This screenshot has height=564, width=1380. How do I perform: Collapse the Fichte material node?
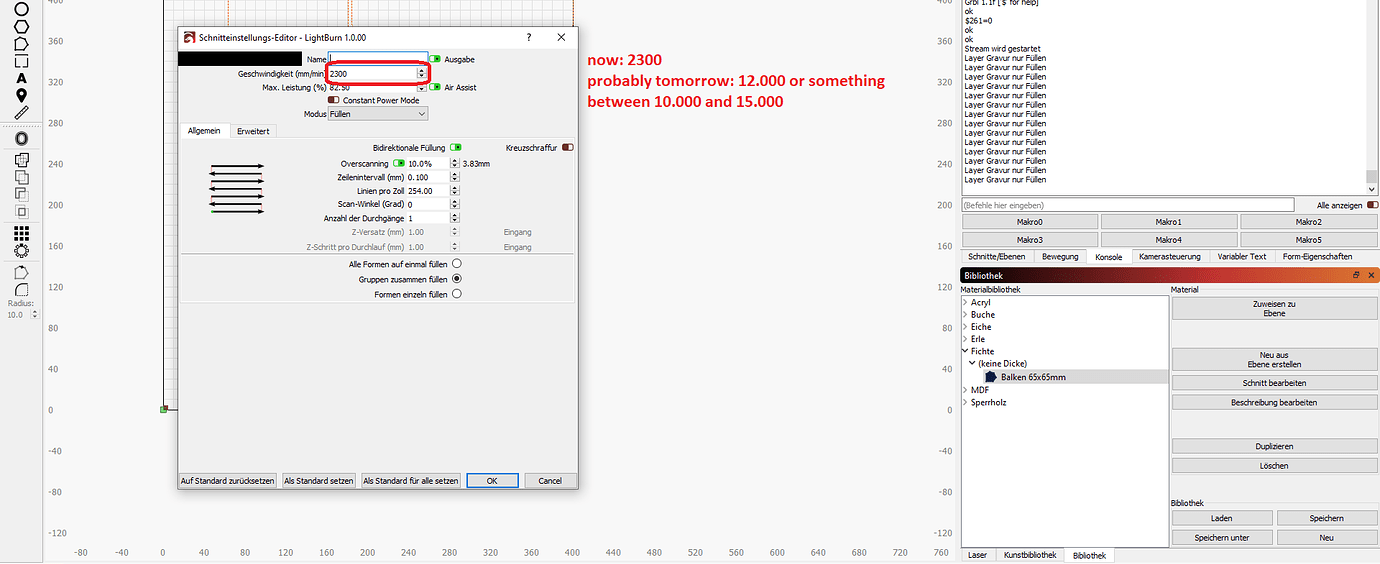click(x=965, y=351)
